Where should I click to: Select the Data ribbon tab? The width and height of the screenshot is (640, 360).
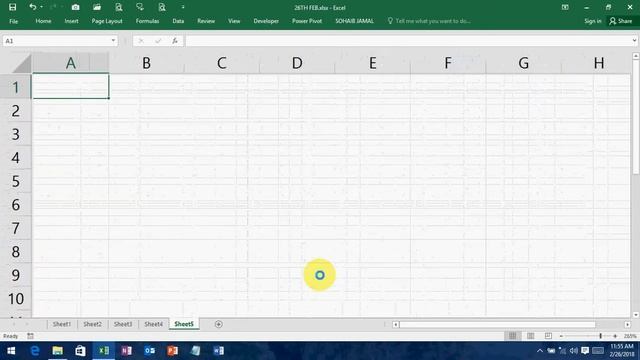click(178, 21)
